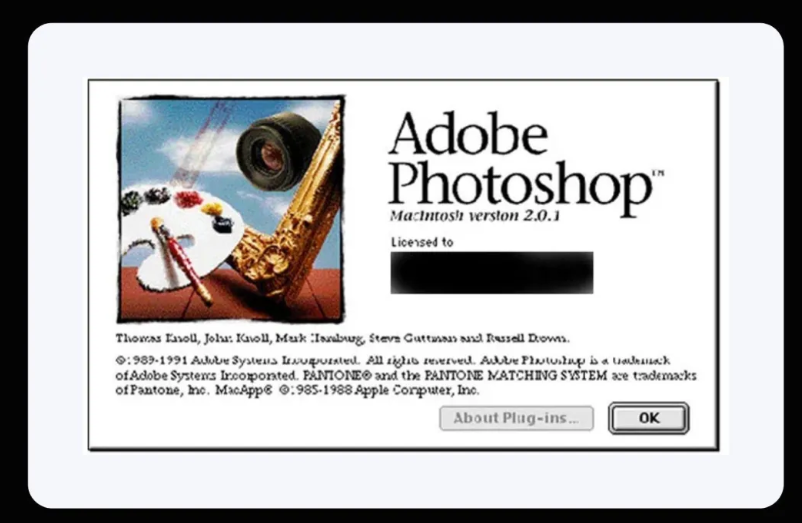Click the yellow paint blob on palette
Image resolution: width=802 pixels, height=523 pixels.
212,209
